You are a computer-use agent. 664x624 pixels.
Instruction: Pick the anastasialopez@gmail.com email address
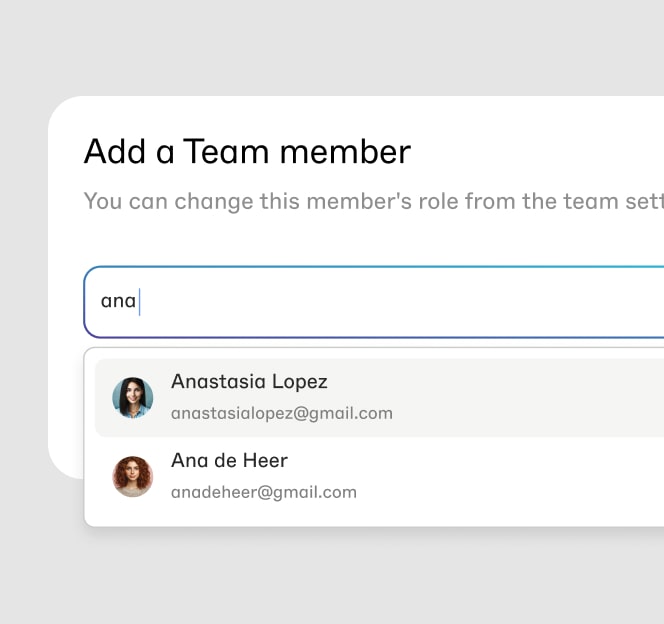tap(282, 414)
